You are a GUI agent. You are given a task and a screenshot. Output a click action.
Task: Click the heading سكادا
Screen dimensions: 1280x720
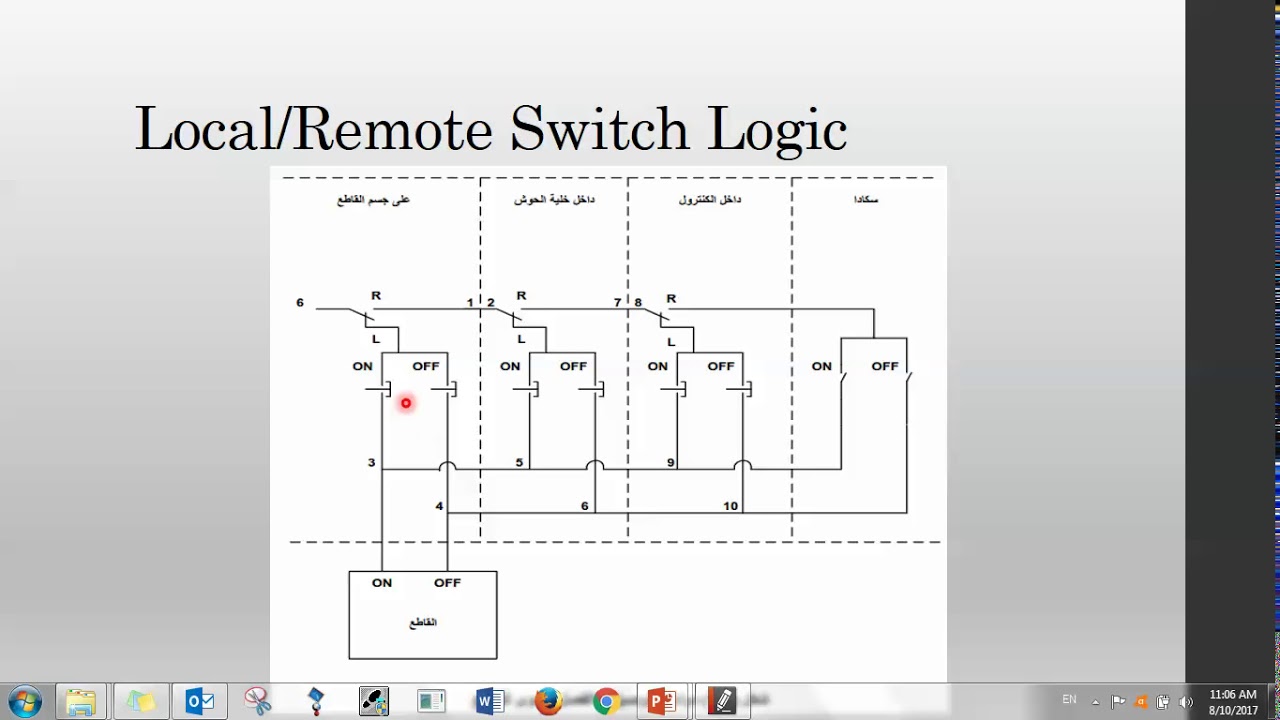[x=866, y=200]
